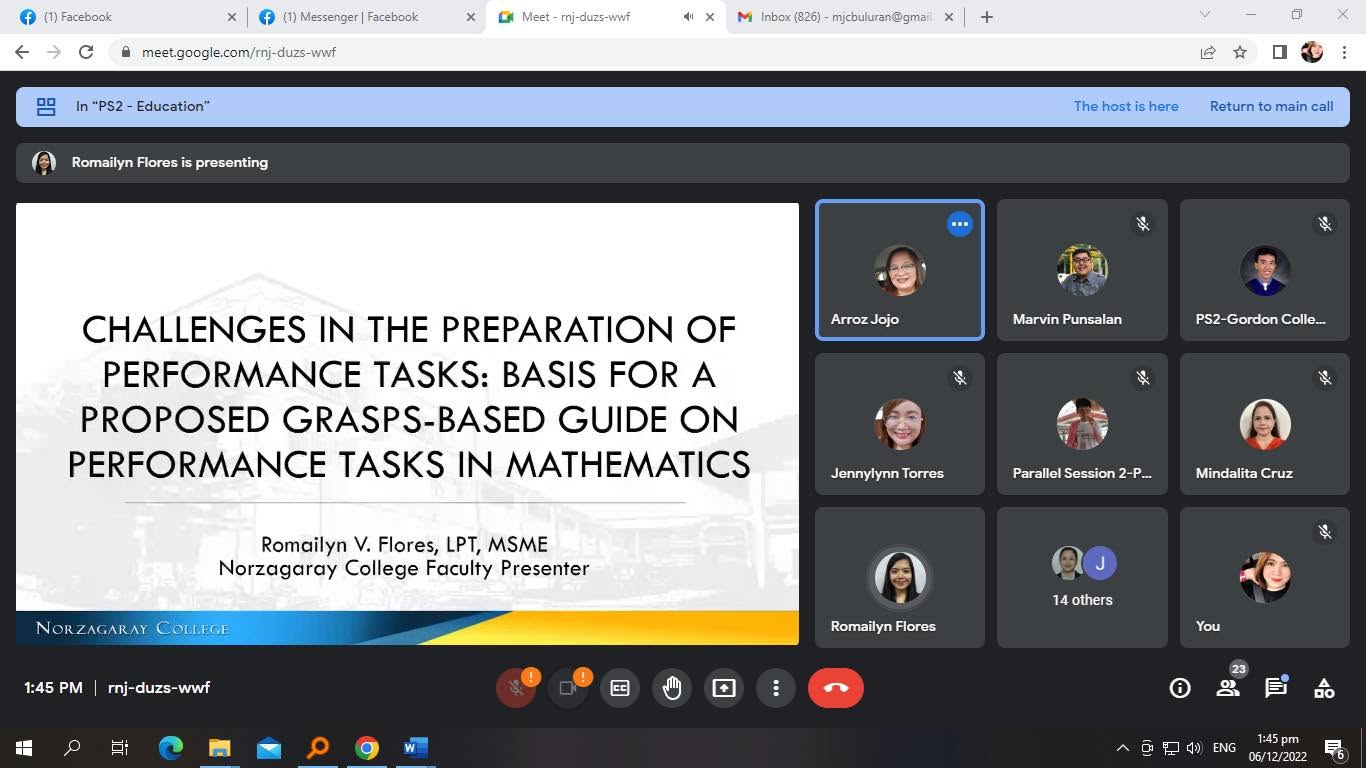Open Chrome profile avatar
Image resolution: width=1366 pixels, height=768 pixels.
tap(1312, 52)
